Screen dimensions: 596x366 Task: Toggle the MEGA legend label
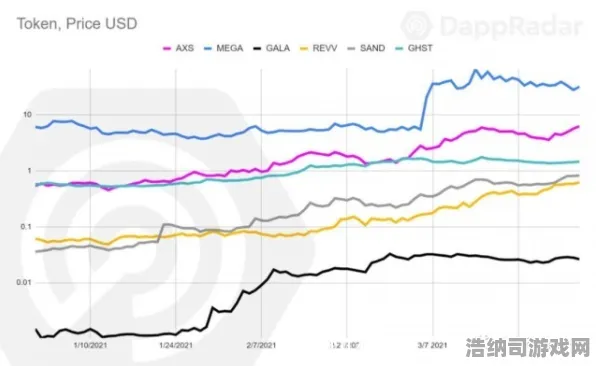pyautogui.click(x=230, y=48)
